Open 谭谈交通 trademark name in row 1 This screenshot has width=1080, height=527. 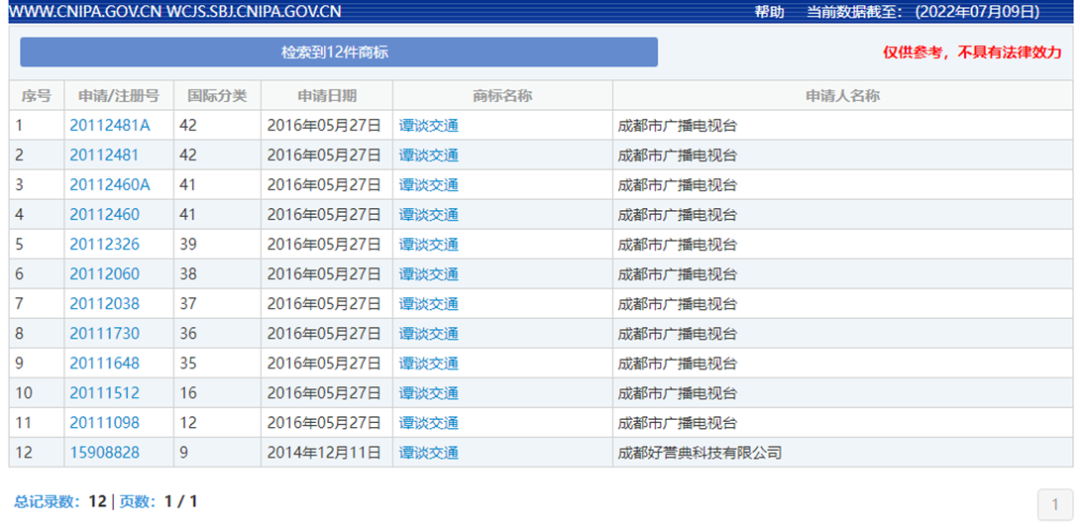click(428, 126)
